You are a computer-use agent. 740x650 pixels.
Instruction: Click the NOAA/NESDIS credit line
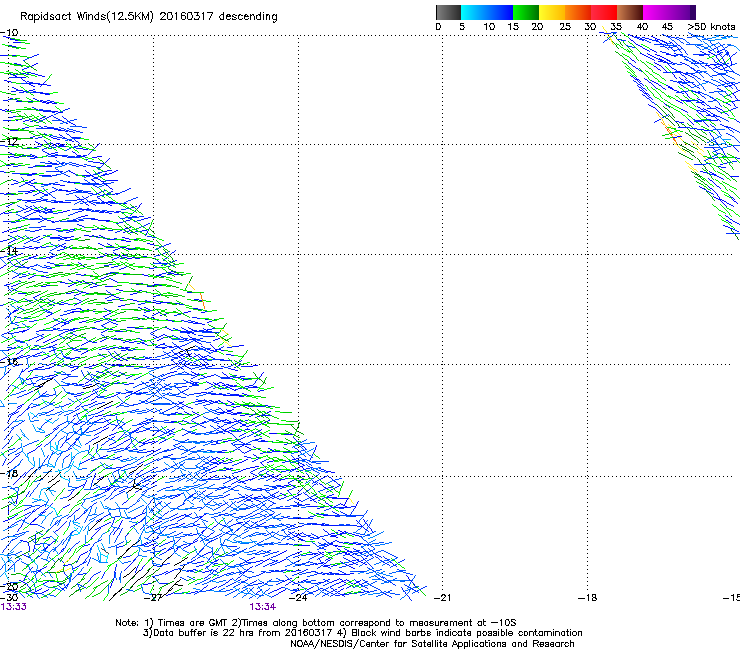(x=432, y=644)
